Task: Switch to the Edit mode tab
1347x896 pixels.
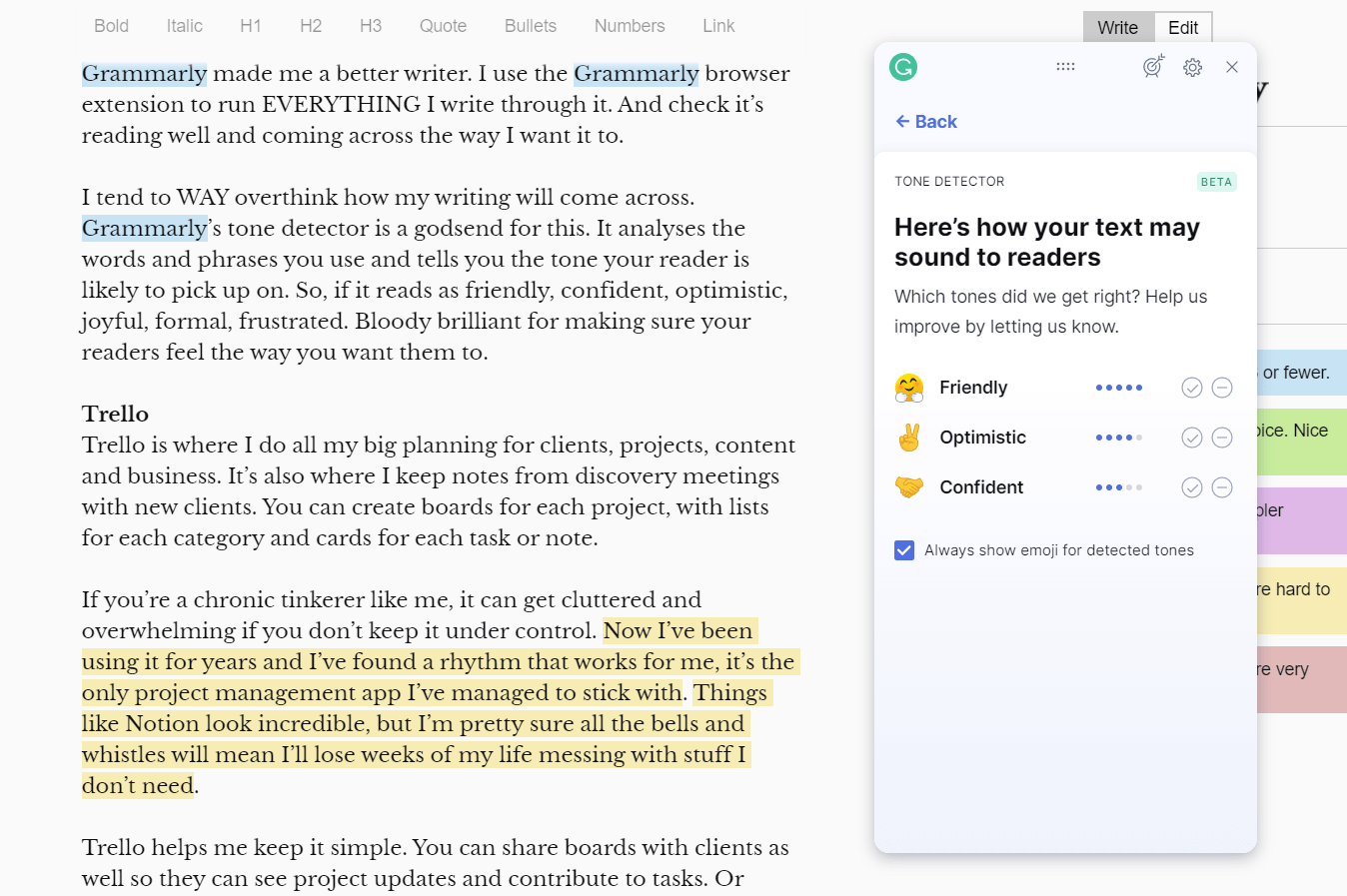Action: (1183, 28)
